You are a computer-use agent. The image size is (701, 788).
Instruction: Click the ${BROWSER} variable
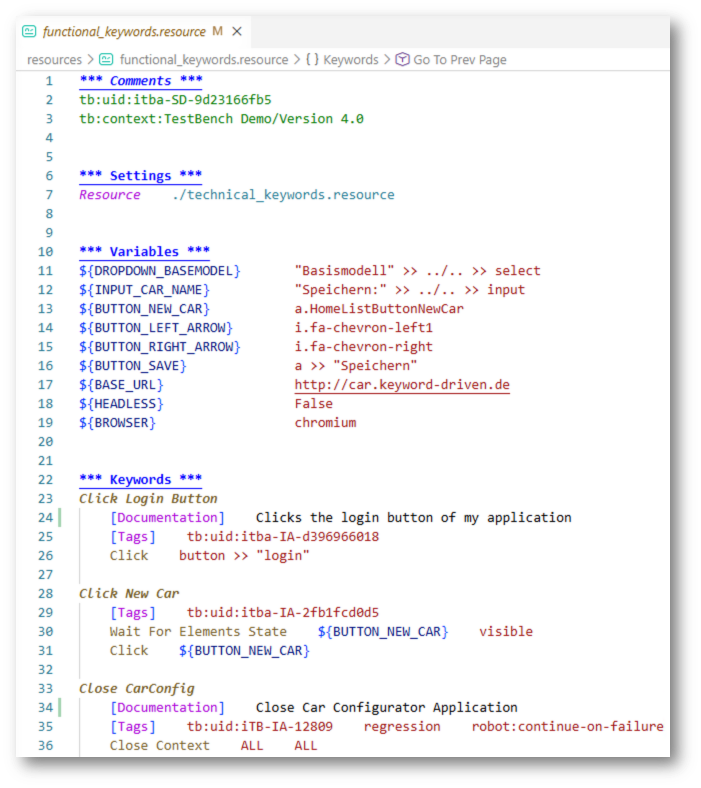click(118, 423)
